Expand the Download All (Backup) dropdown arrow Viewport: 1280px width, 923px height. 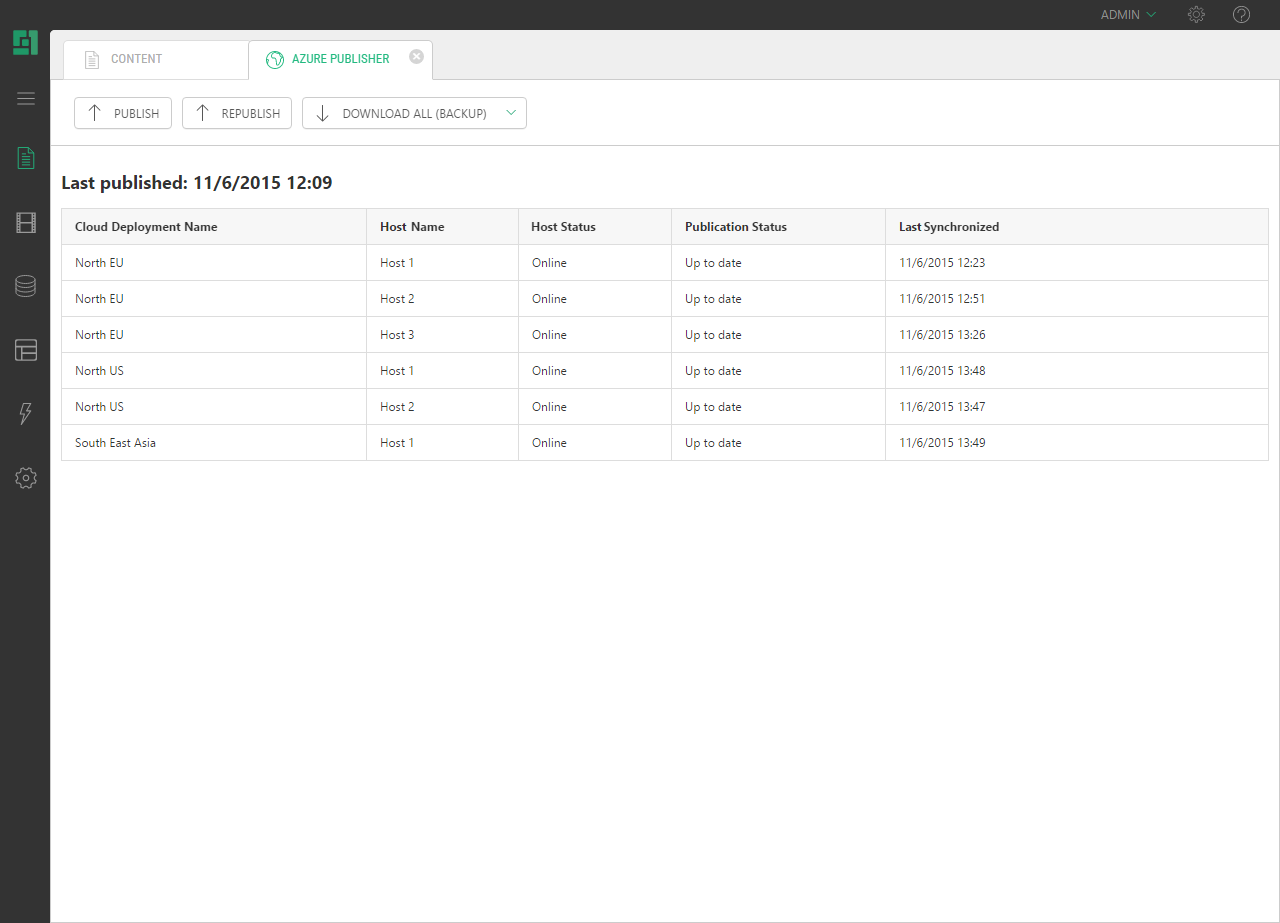[x=511, y=113]
